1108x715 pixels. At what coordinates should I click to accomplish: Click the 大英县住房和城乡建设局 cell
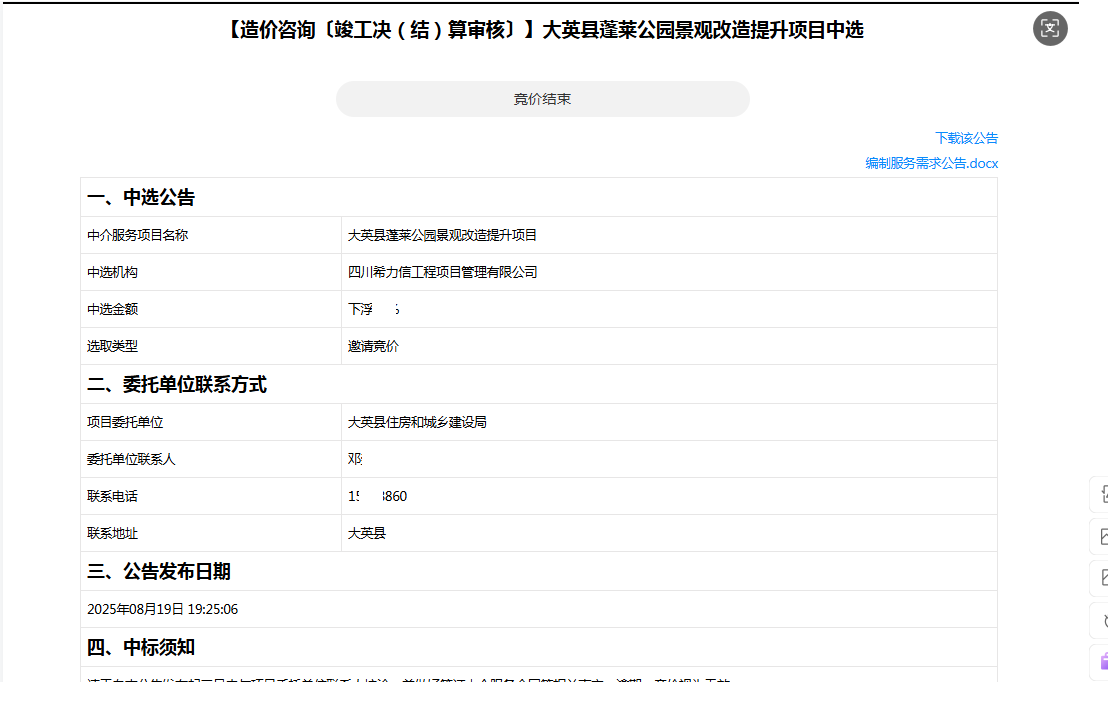point(417,422)
